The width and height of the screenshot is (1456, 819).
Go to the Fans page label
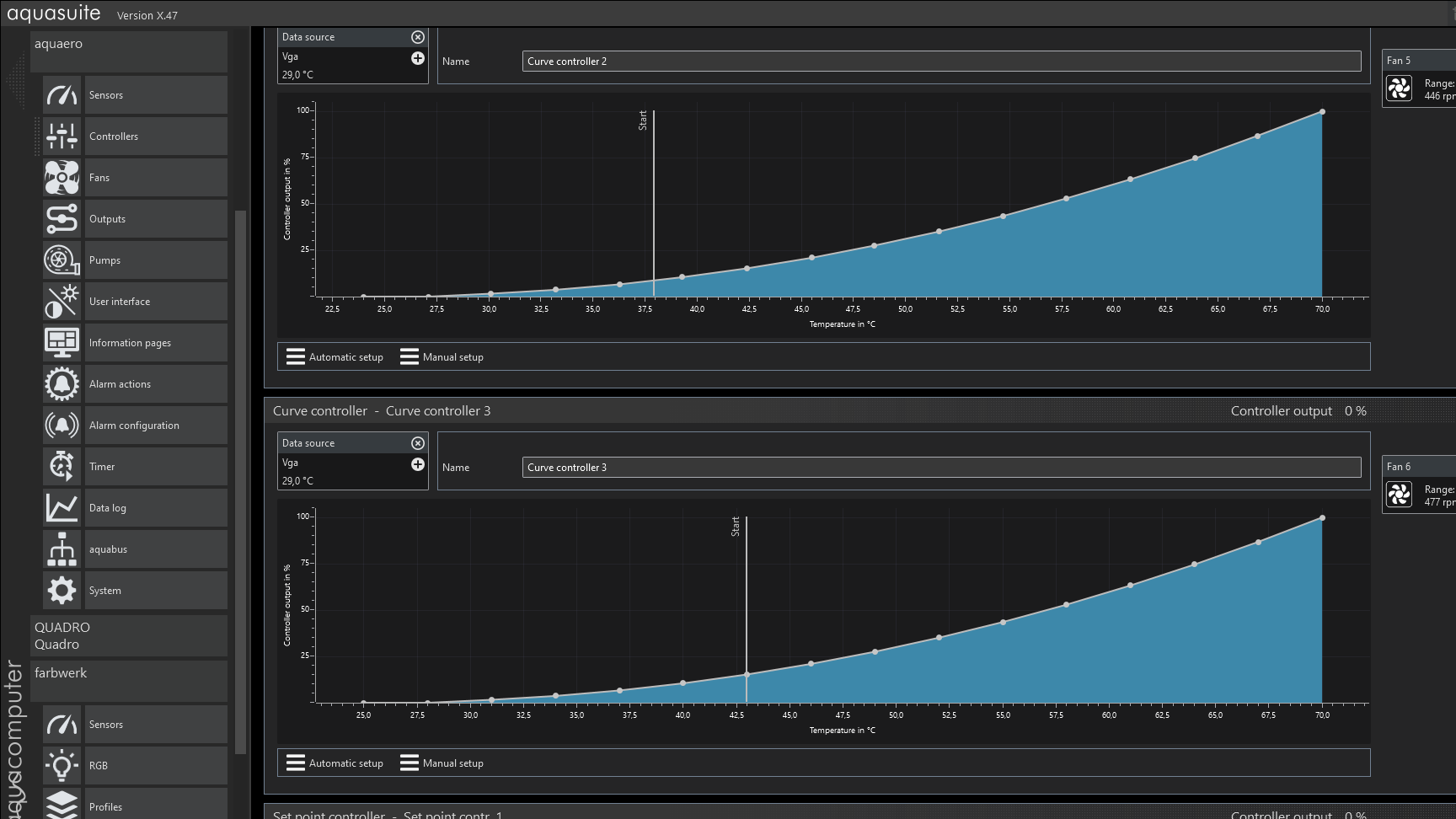(99, 178)
